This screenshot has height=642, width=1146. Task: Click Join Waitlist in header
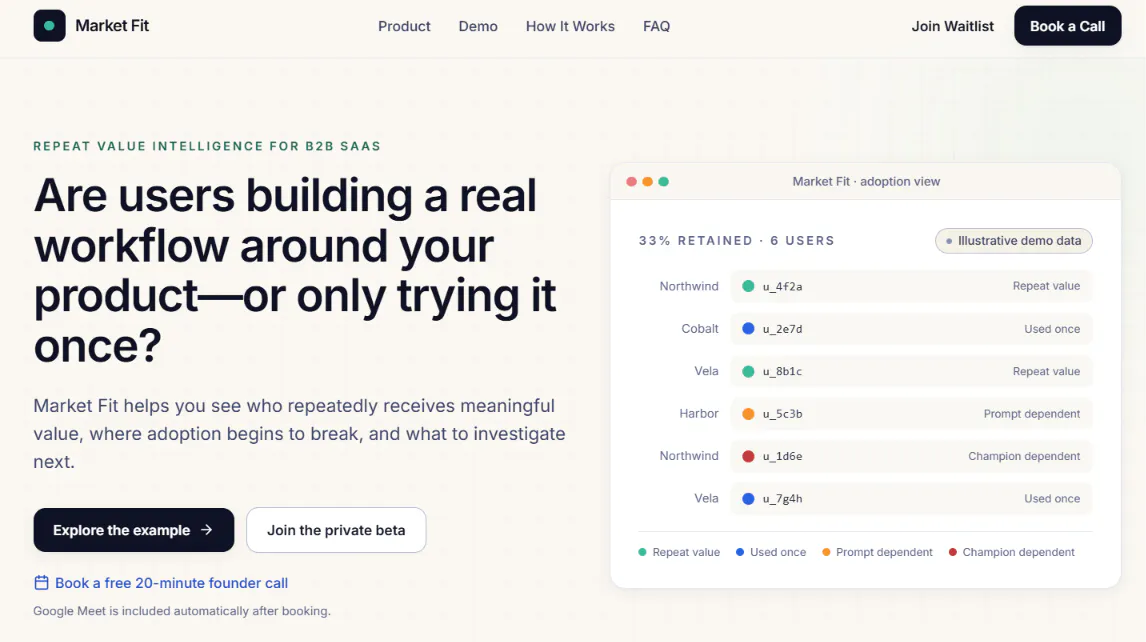tap(952, 26)
